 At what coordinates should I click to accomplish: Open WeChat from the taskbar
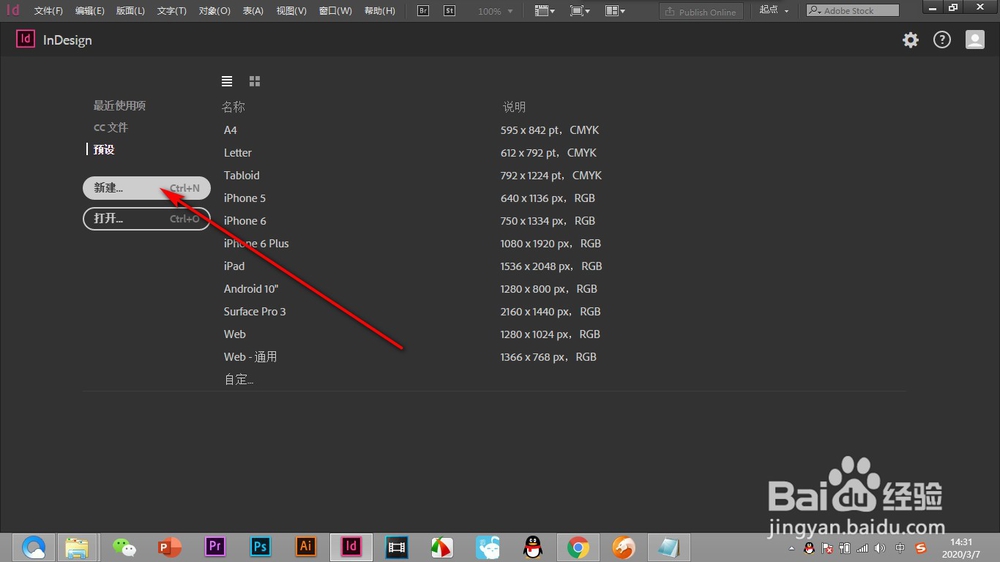click(124, 547)
